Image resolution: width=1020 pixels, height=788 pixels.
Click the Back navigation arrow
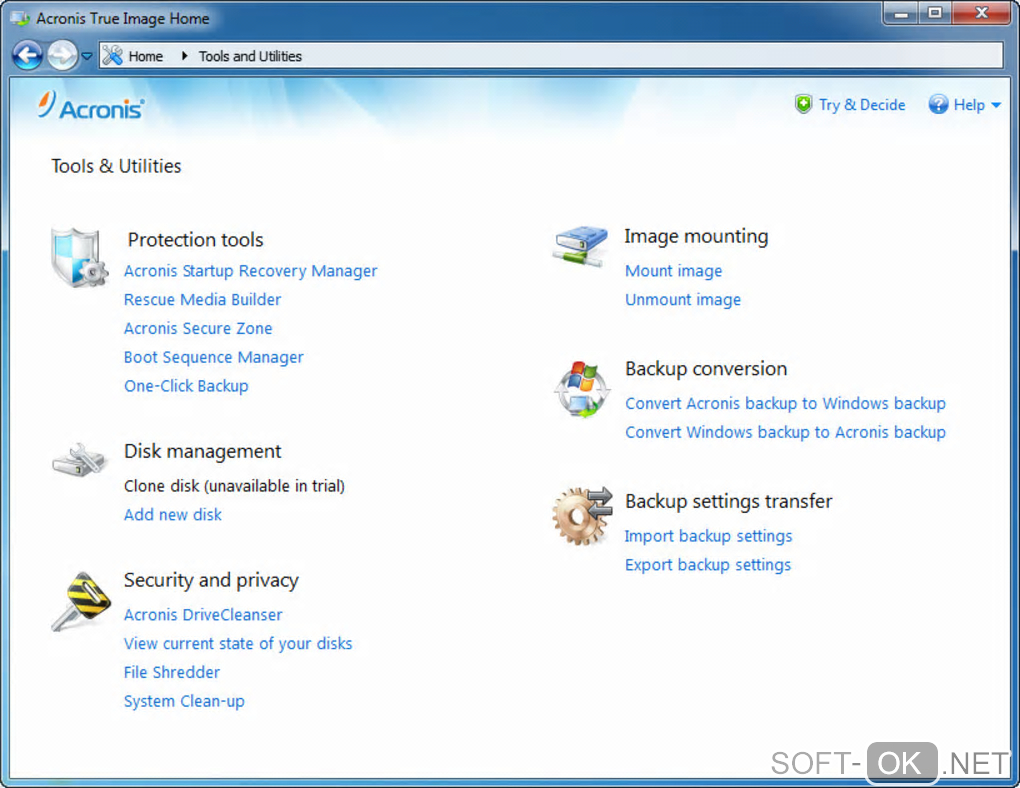[27, 55]
